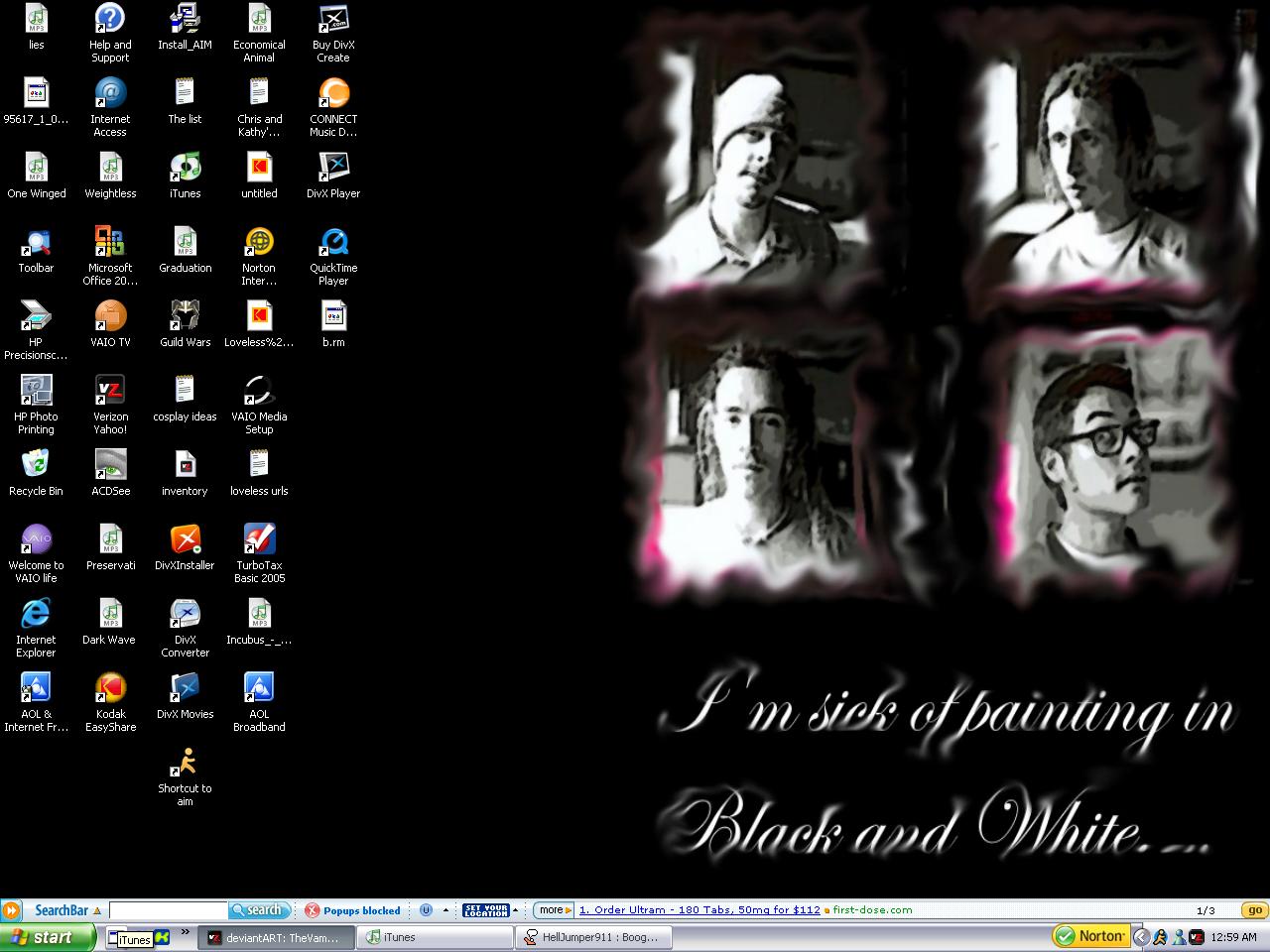1270x952 pixels.
Task: Switch to HellJumper911 taskbar window
Action: [x=593, y=937]
